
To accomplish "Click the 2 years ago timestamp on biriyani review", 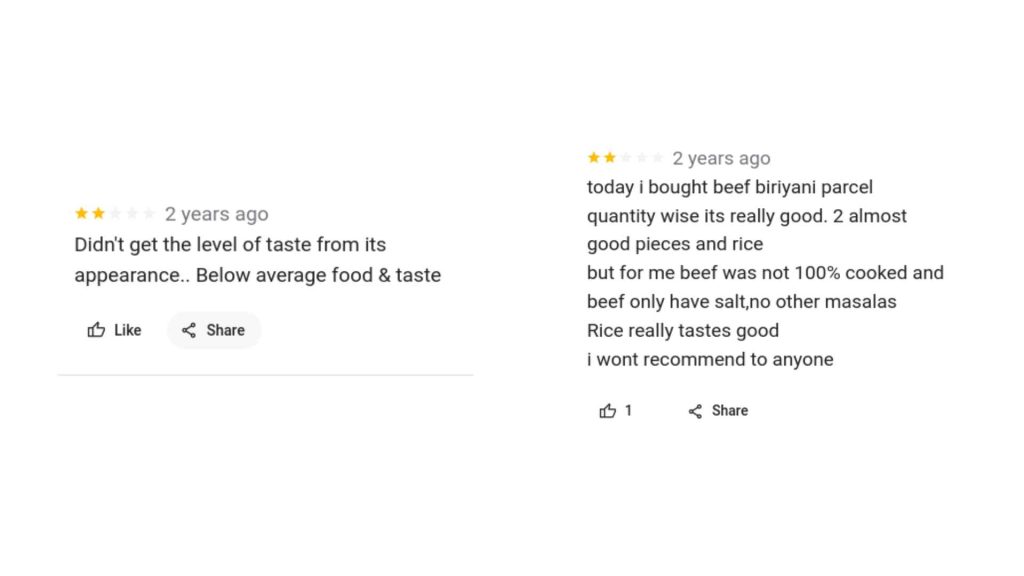I will 721,159.
